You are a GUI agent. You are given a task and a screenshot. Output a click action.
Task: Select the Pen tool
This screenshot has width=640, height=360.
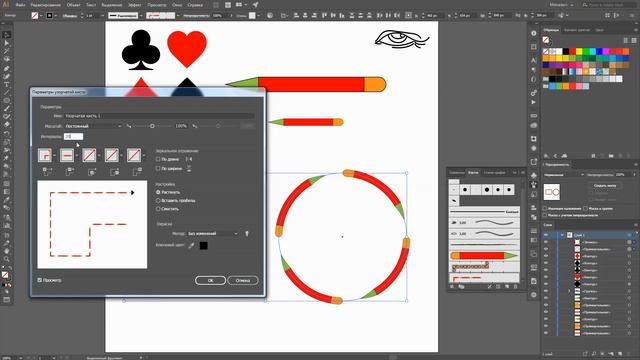coord(7,68)
